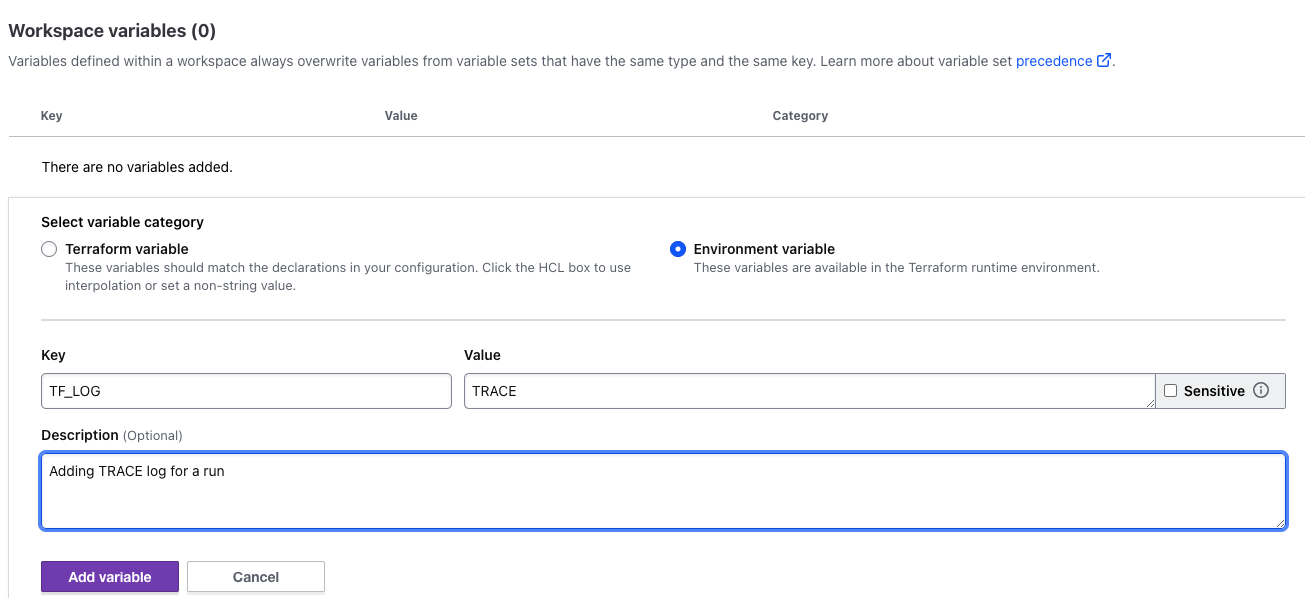Follow the precedence link
1305x598 pixels.
(1053, 61)
